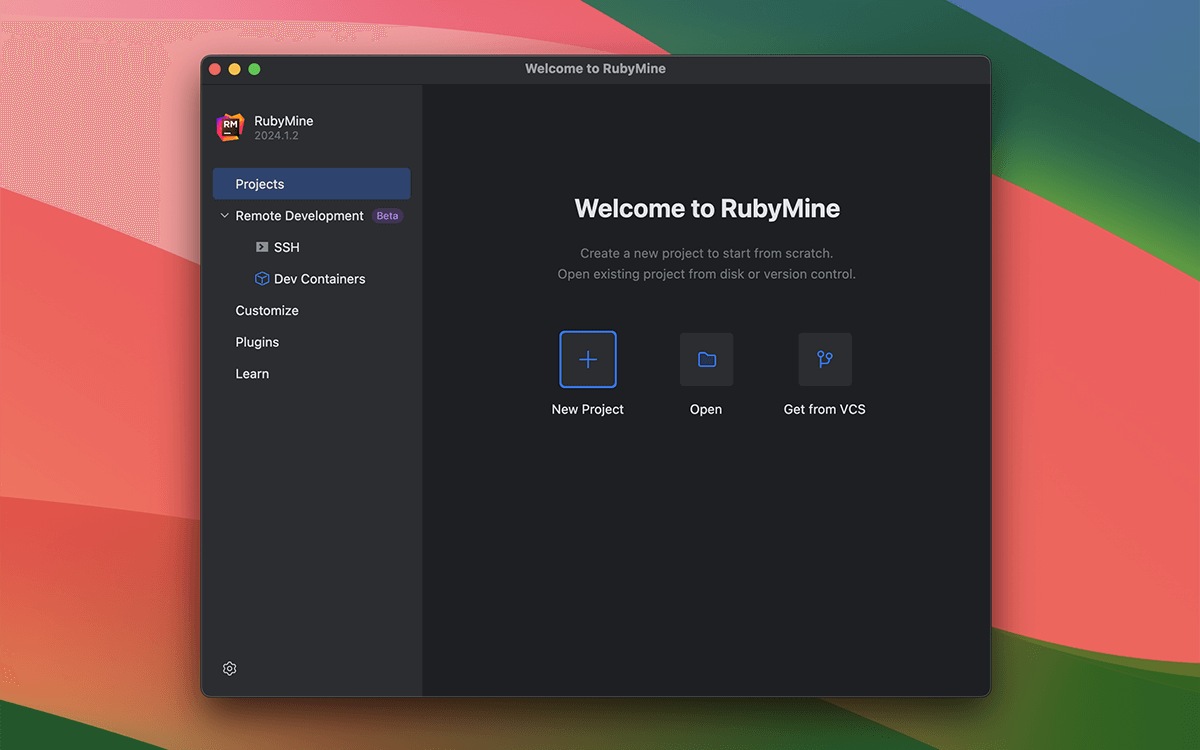Click the "RubyMine" product name in sidebar
Screen dimensions: 1200x750
coord(284,121)
